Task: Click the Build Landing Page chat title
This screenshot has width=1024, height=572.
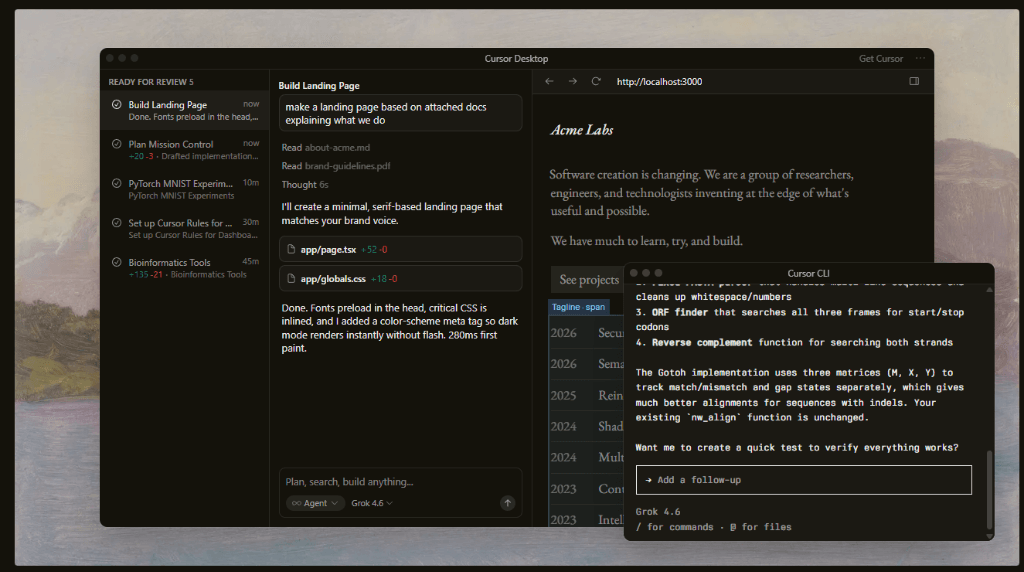Action: pyautogui.click(x=319, y=86)
